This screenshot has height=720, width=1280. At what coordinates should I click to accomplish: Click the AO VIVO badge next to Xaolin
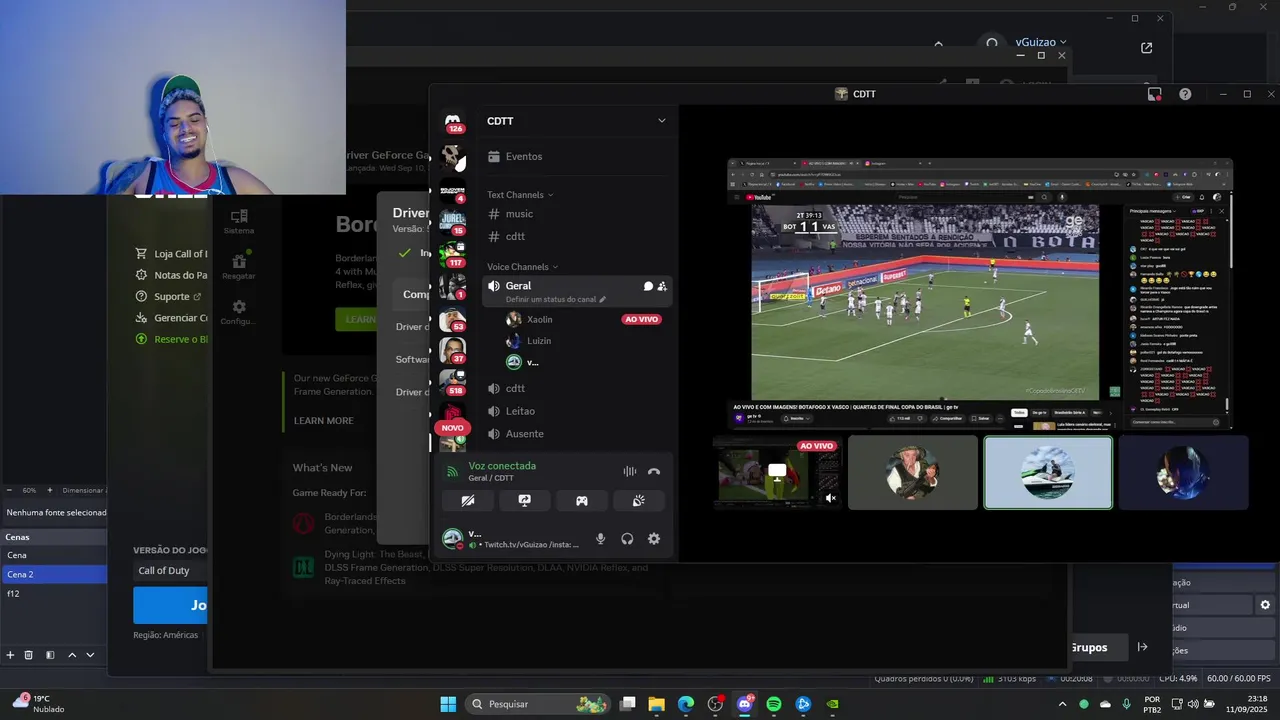(x=641, y=319)
